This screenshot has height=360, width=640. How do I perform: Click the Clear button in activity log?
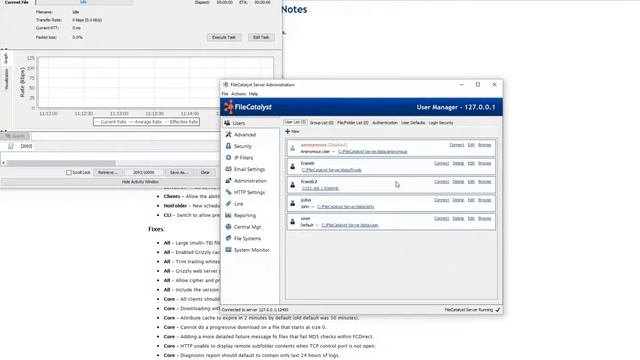tap(205, 172)
